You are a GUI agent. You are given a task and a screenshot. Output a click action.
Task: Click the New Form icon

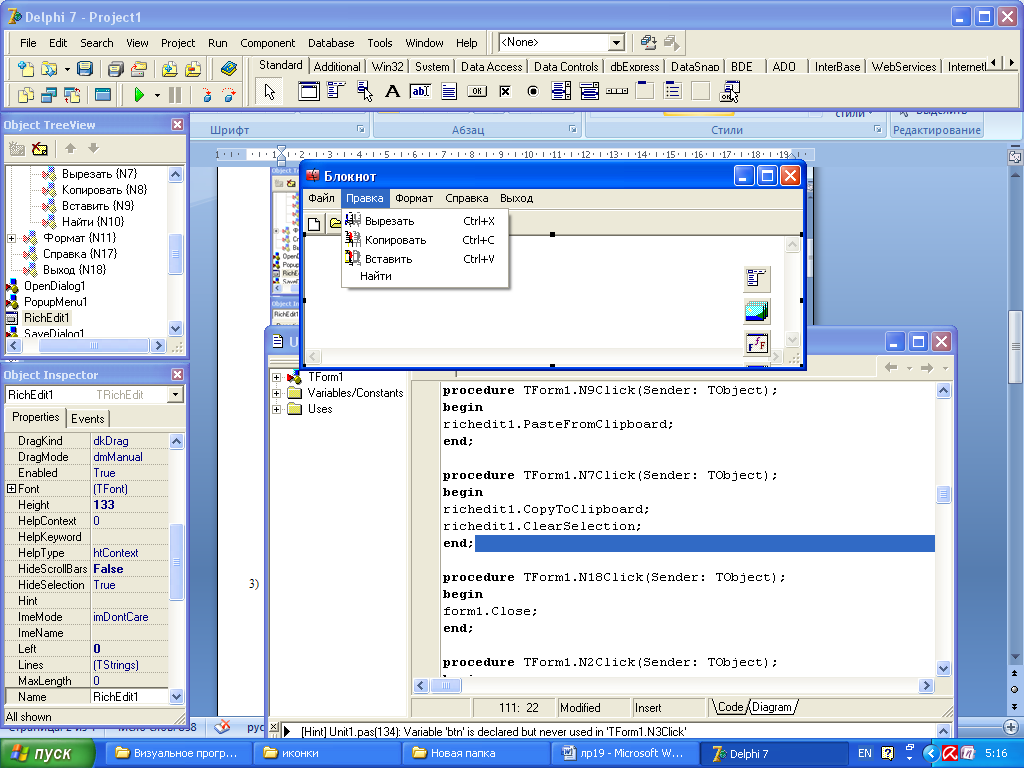103,95
